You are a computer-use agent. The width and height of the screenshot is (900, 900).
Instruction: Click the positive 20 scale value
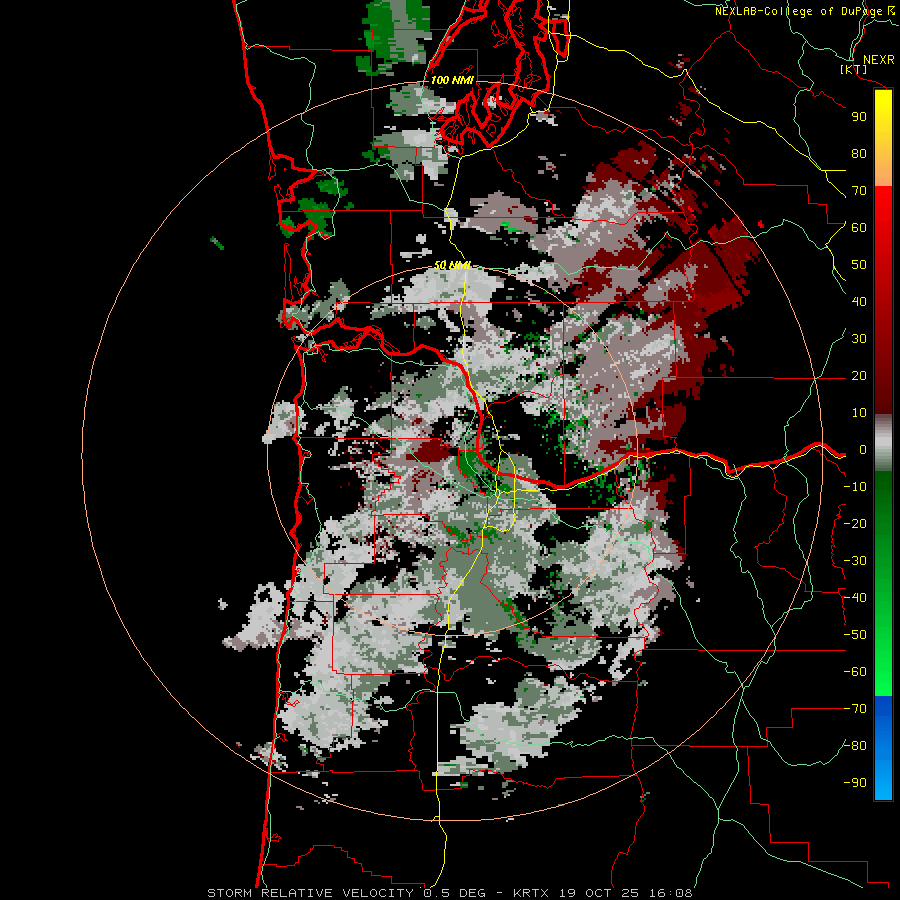point(859,376)
